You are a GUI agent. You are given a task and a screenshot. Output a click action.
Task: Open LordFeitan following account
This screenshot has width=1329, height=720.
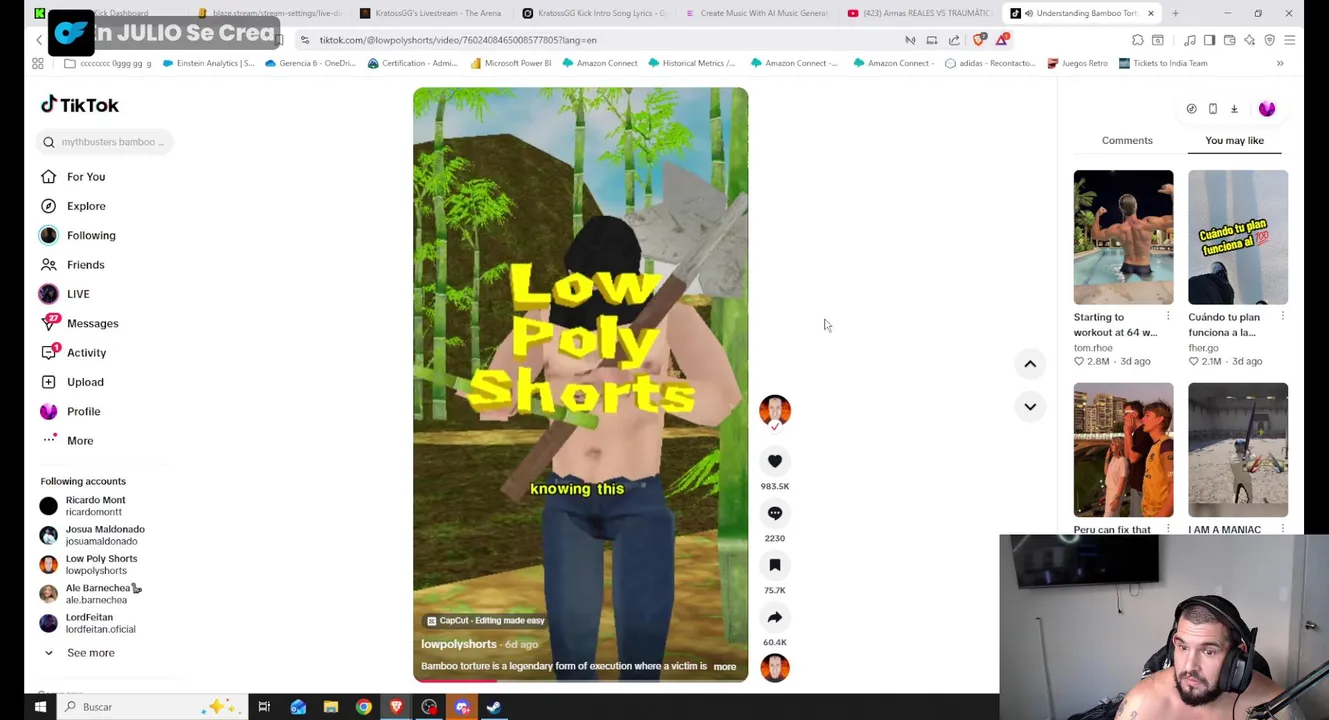click(x=88, y=623)
